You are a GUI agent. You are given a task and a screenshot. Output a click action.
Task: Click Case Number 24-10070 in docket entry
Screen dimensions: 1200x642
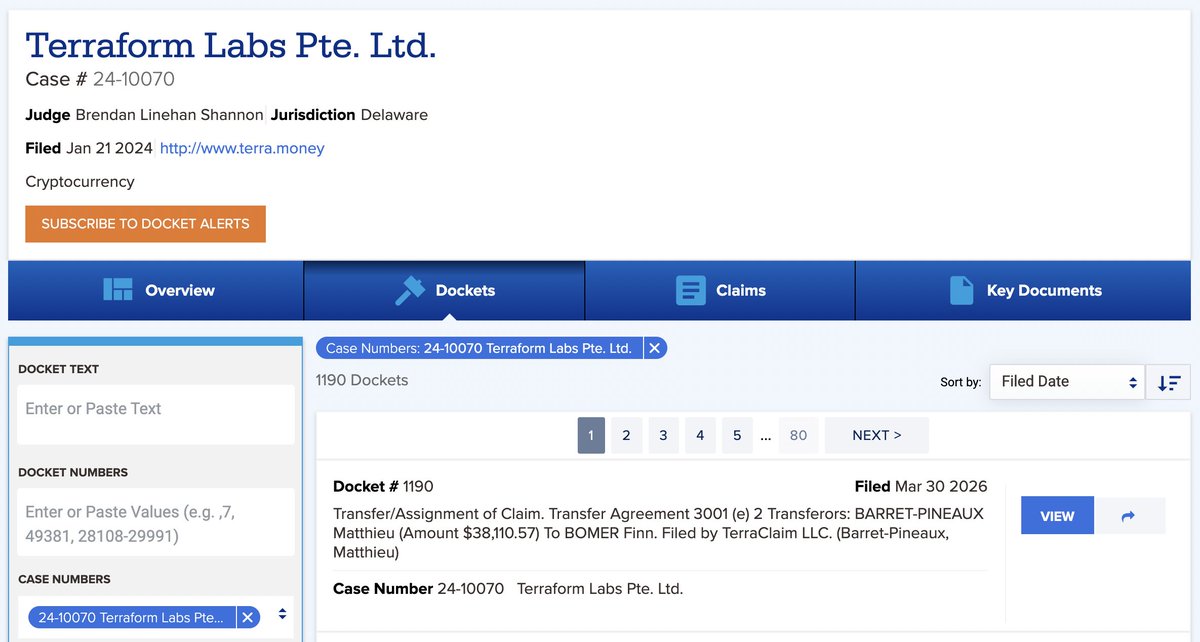419,589
